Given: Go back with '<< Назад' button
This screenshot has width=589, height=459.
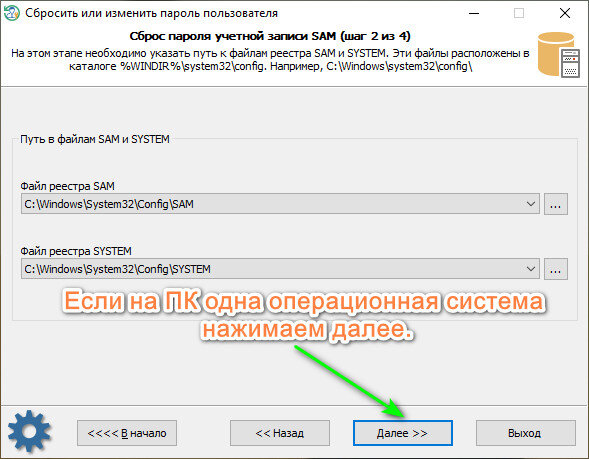Looking at the screenshot, I should tap(280, 433).
